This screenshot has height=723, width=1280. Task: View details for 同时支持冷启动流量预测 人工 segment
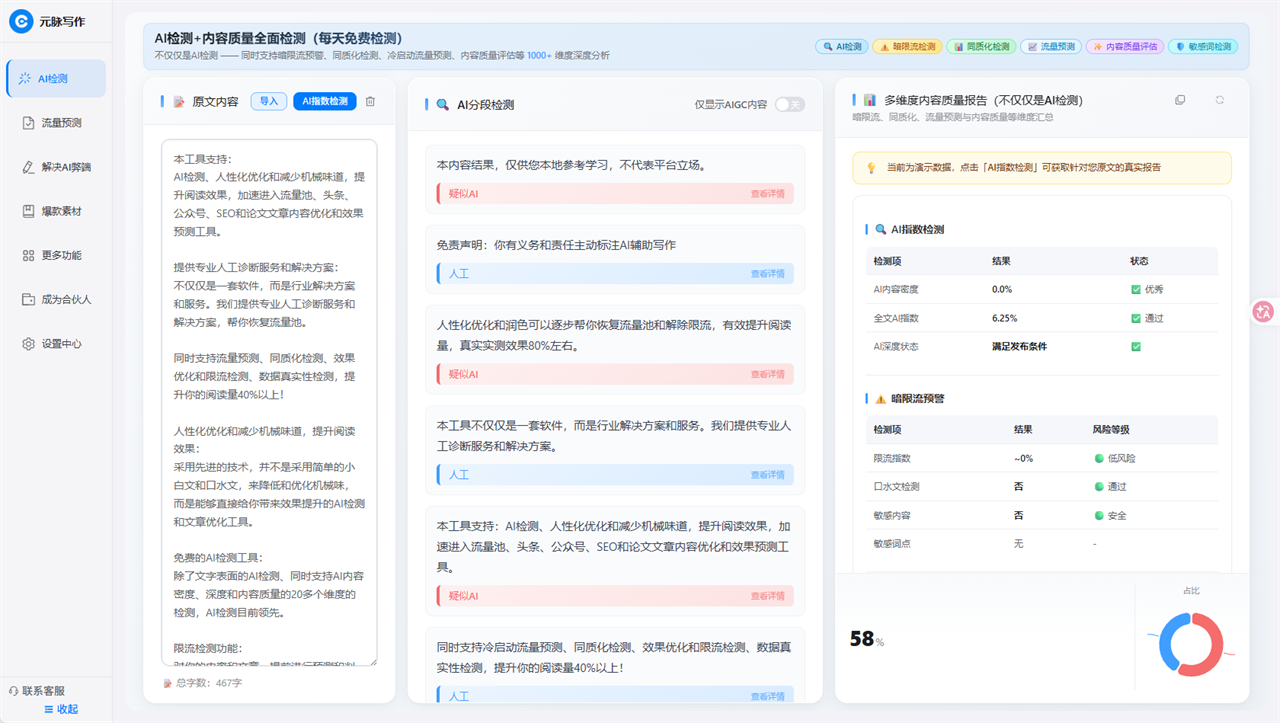tap(767, 696)
